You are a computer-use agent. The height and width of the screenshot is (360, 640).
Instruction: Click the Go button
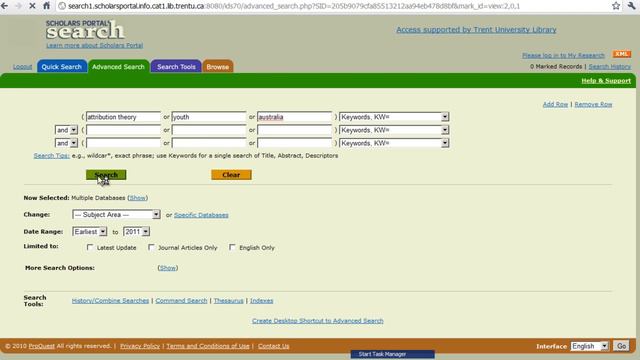pyautogui.click(x=621, y=346)
